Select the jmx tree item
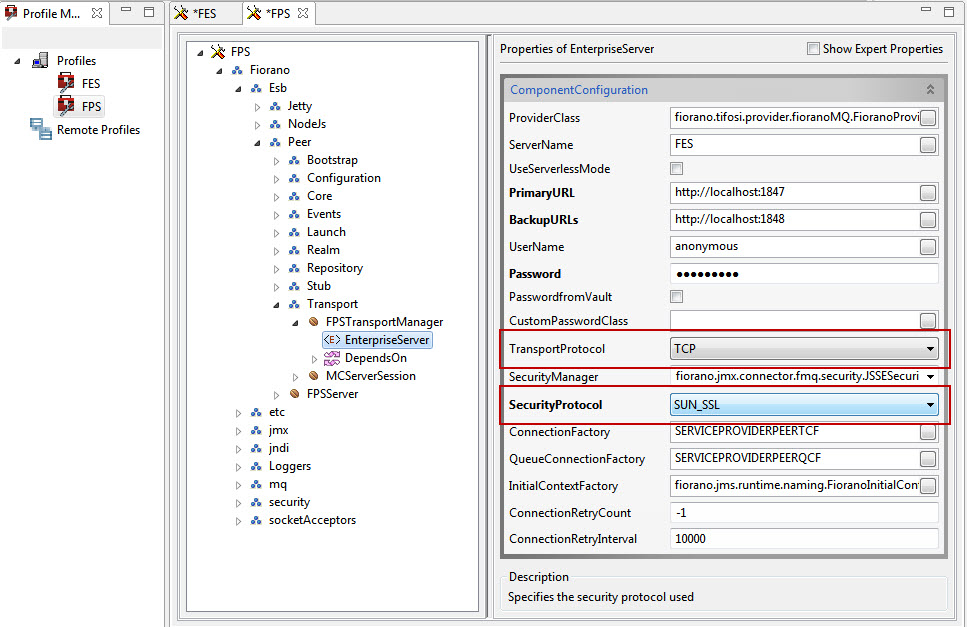 point(279,430)
